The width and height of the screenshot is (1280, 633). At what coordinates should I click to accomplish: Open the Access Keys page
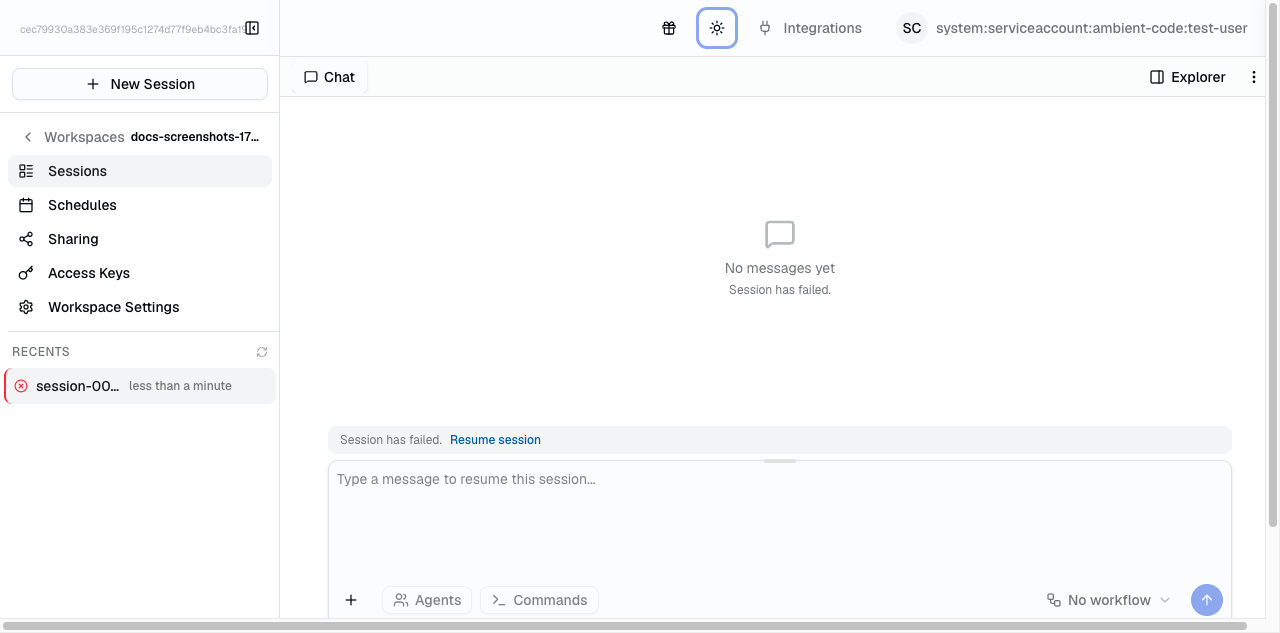(88, 272)
